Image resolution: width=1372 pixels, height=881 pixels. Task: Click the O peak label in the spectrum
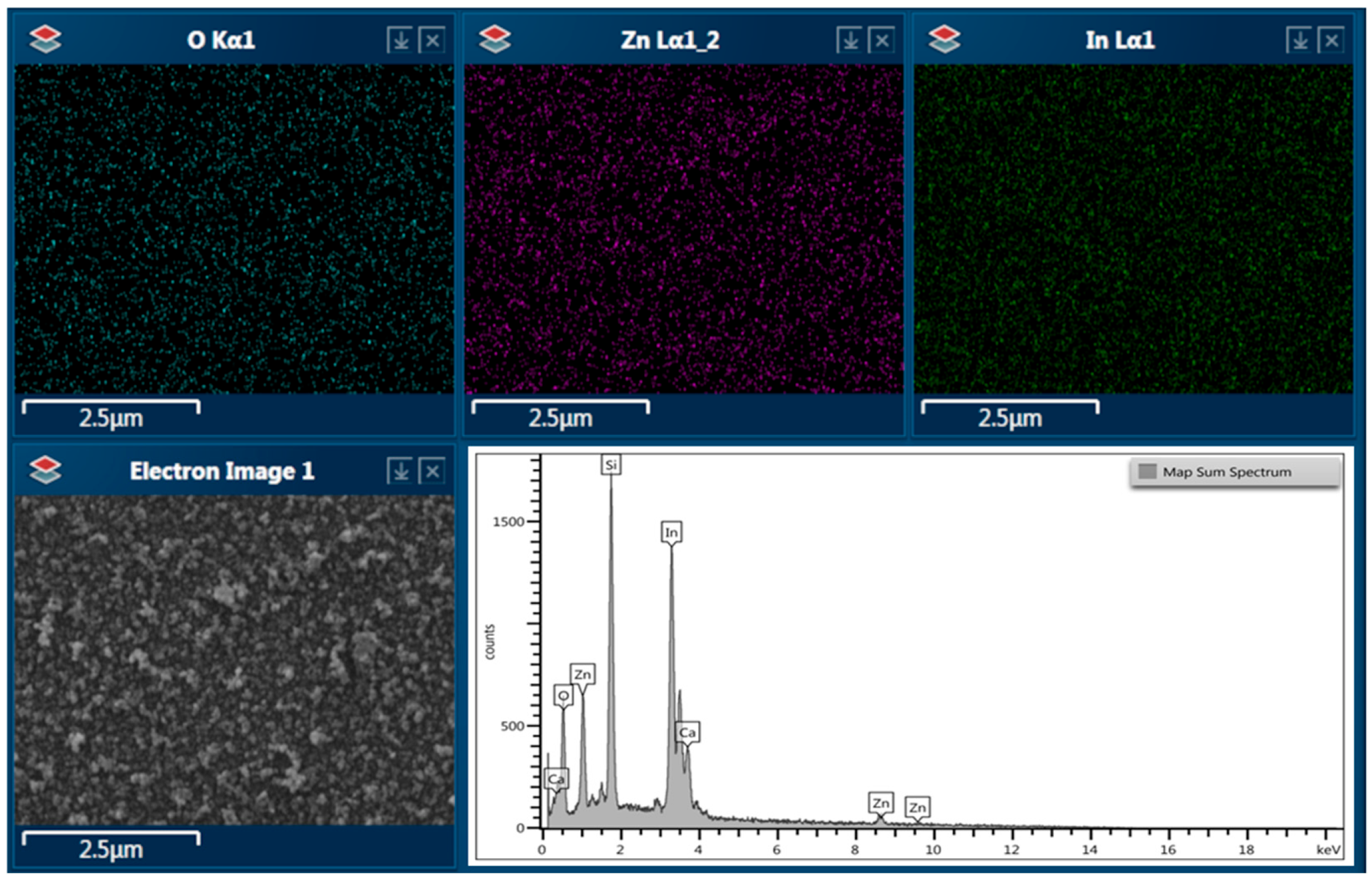click(x=563, y=696)
